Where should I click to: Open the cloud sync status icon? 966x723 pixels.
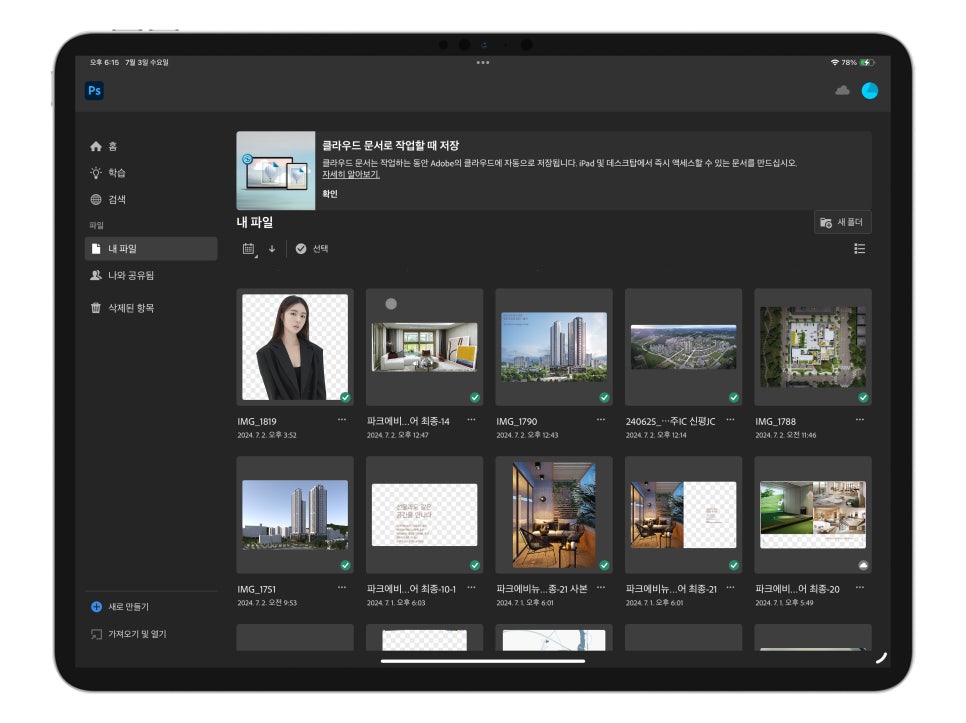pos(842,91)
